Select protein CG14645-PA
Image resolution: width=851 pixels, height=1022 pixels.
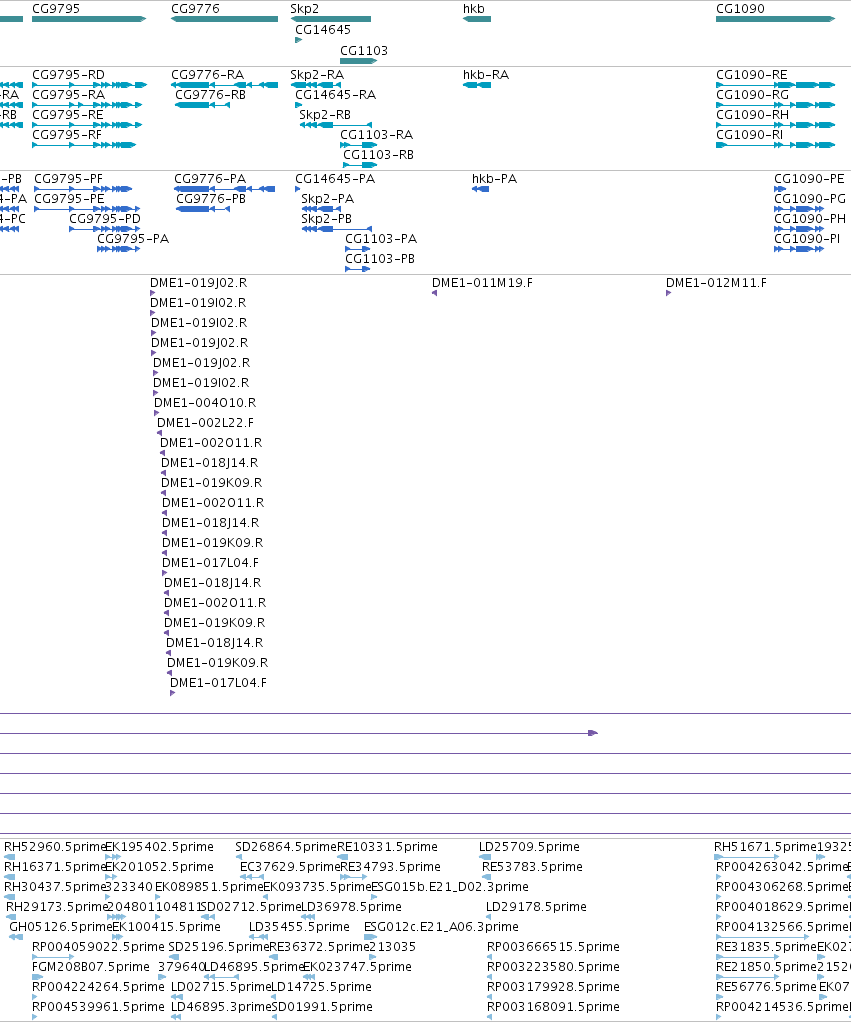[x=335, y=179]
